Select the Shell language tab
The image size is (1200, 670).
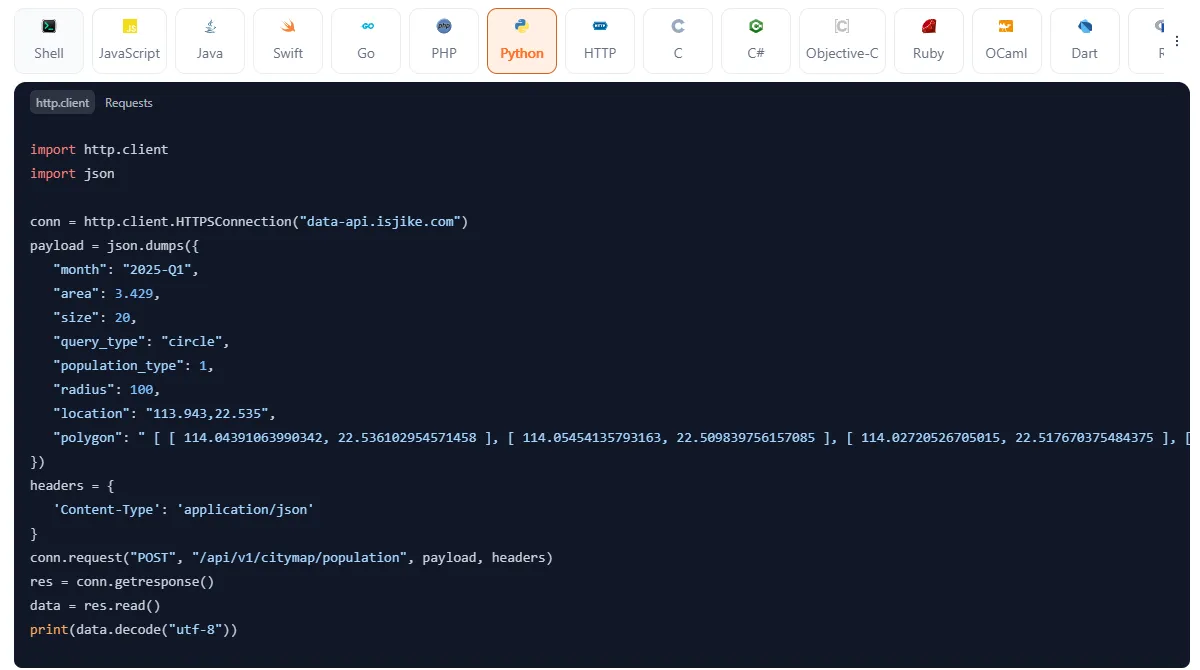tap(49, 41)
